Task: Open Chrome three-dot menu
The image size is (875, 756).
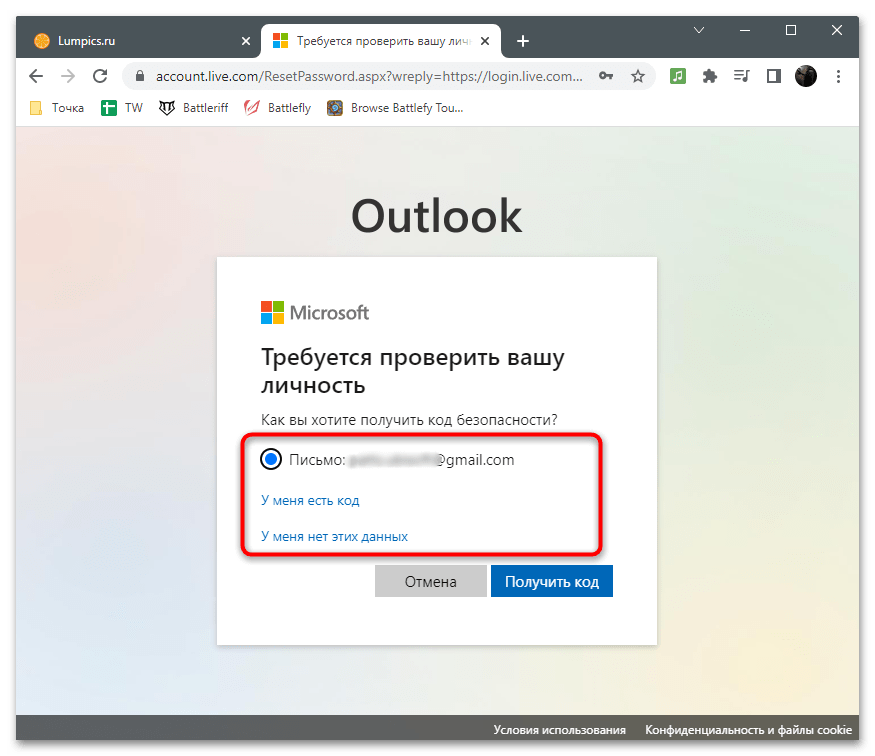Action: click(838, 76)
